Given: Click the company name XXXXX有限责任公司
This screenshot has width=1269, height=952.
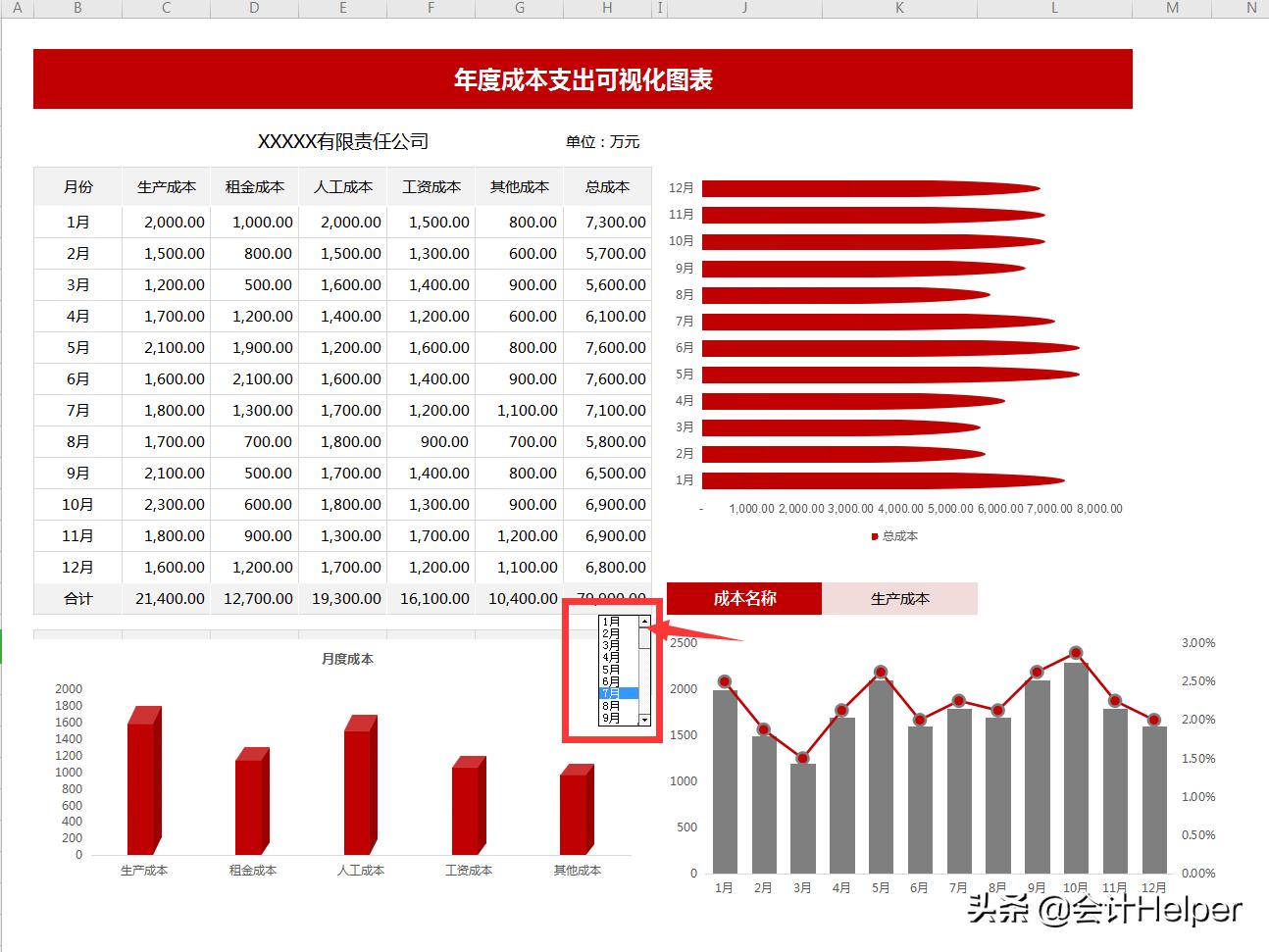Looking at the screenshot, I should coord(345,141).
